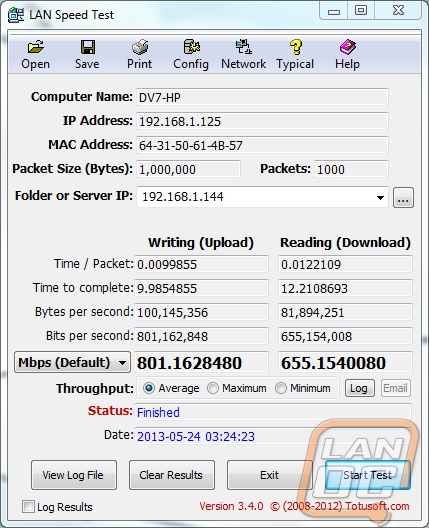
Task: Maximize the LAN Speed Test window
Action: coord(361,11)
